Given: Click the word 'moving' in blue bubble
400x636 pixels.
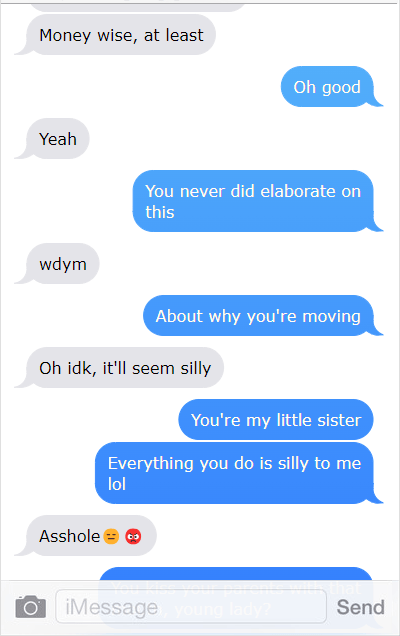Looking at the screenshot, I should 331,316.
